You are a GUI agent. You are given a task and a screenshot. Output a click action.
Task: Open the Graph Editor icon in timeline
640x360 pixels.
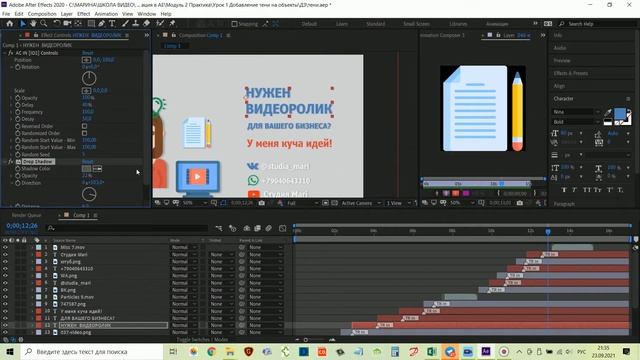pyautogui.click(x=282, y=228)
